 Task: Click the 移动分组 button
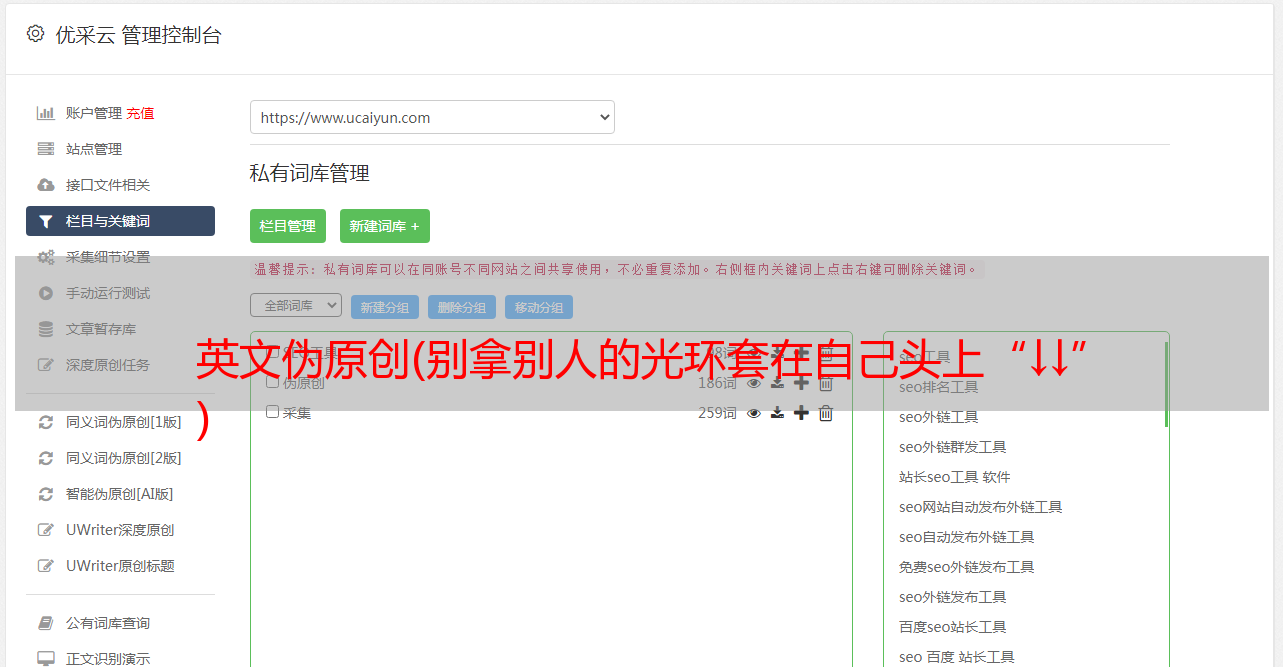[x=539, y=307]
